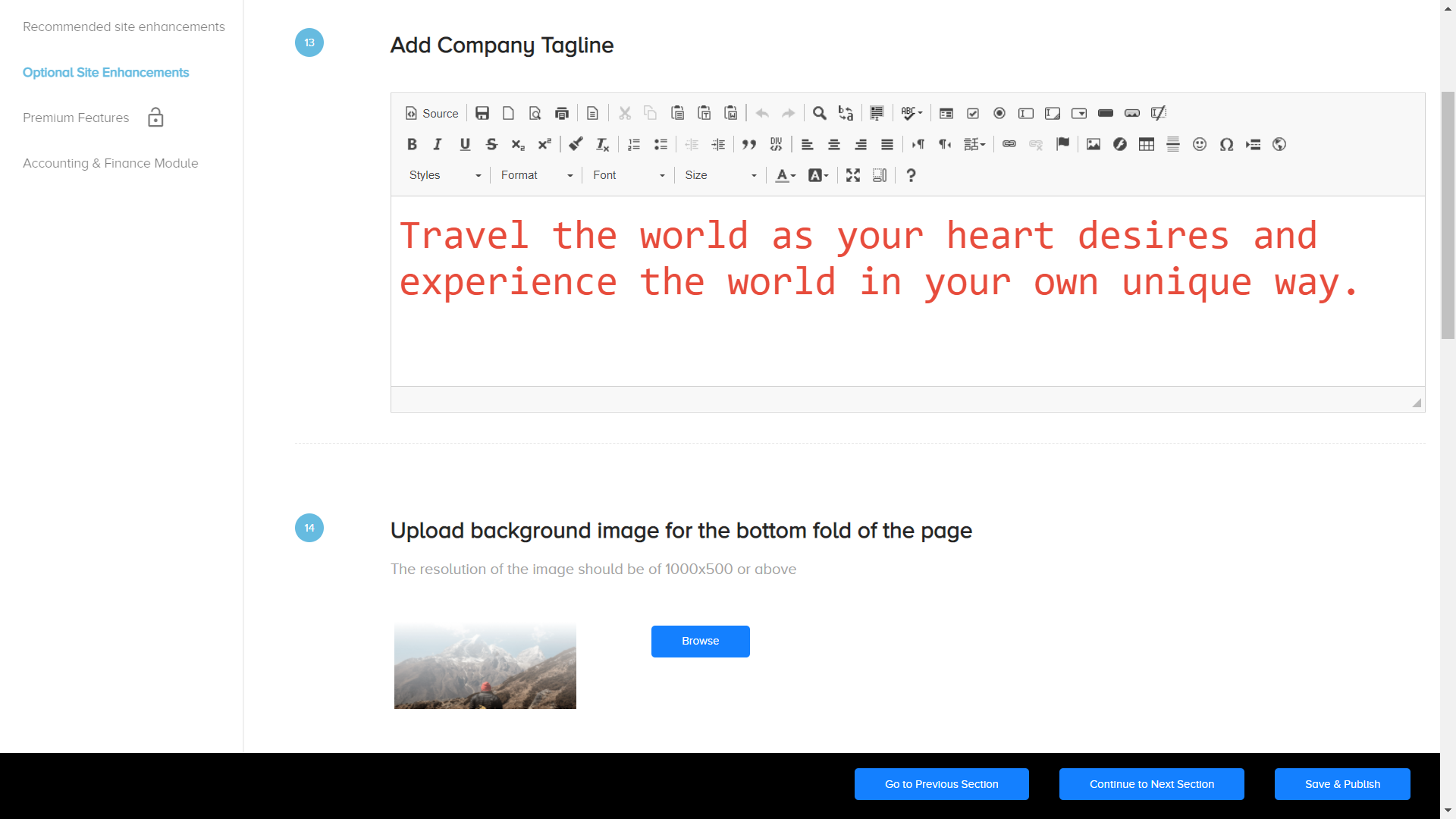Open Accounting & Finance Module section
This screenshot has width=1456, height=819.
click(111, 164)
